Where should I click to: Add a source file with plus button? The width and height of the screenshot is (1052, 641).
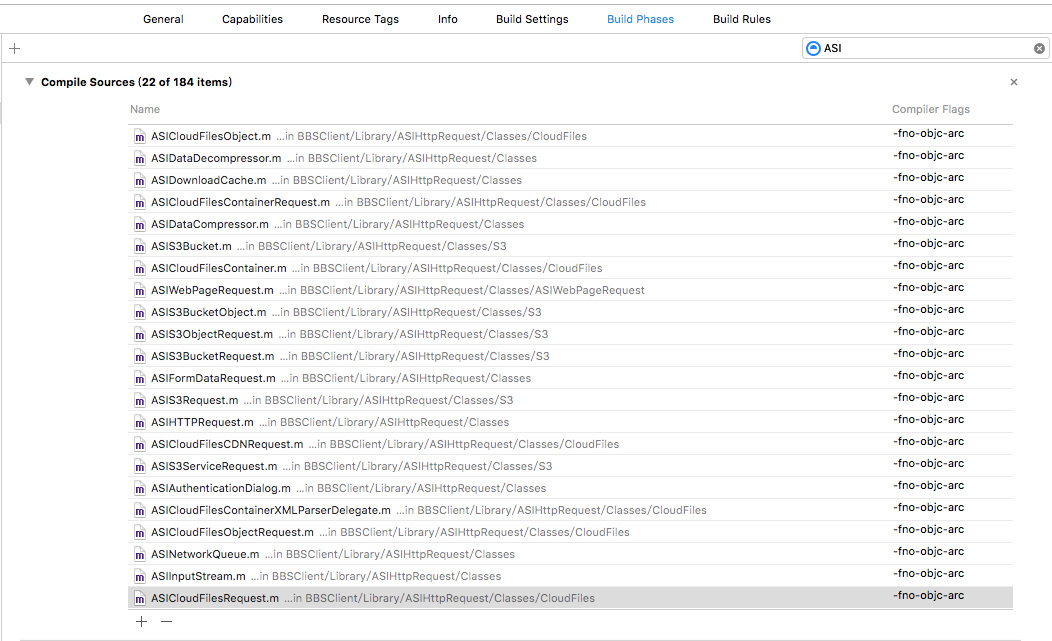coord(141,621)
